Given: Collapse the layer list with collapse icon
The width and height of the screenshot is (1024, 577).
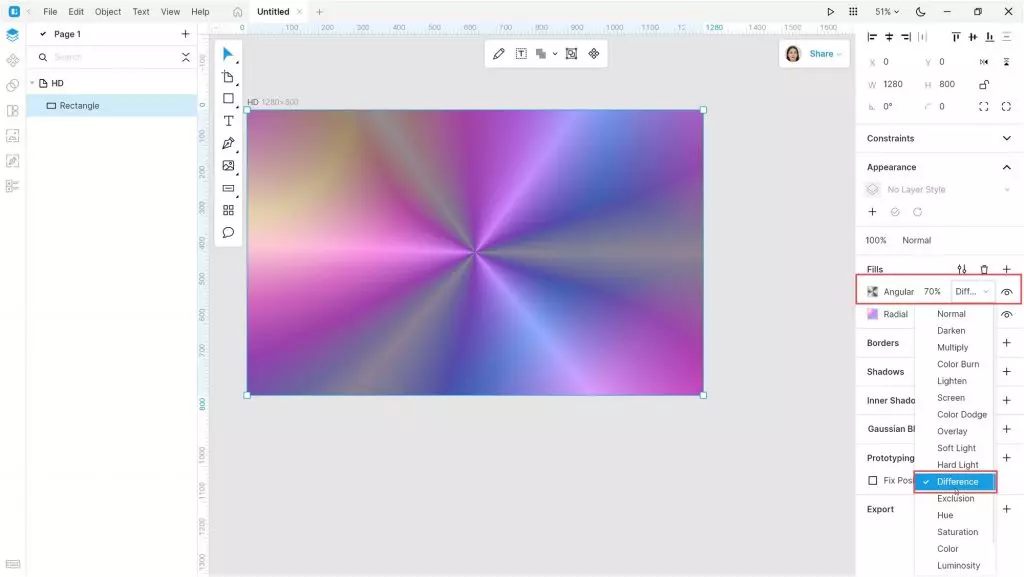Looking at the screenshot, I should 185,57.
